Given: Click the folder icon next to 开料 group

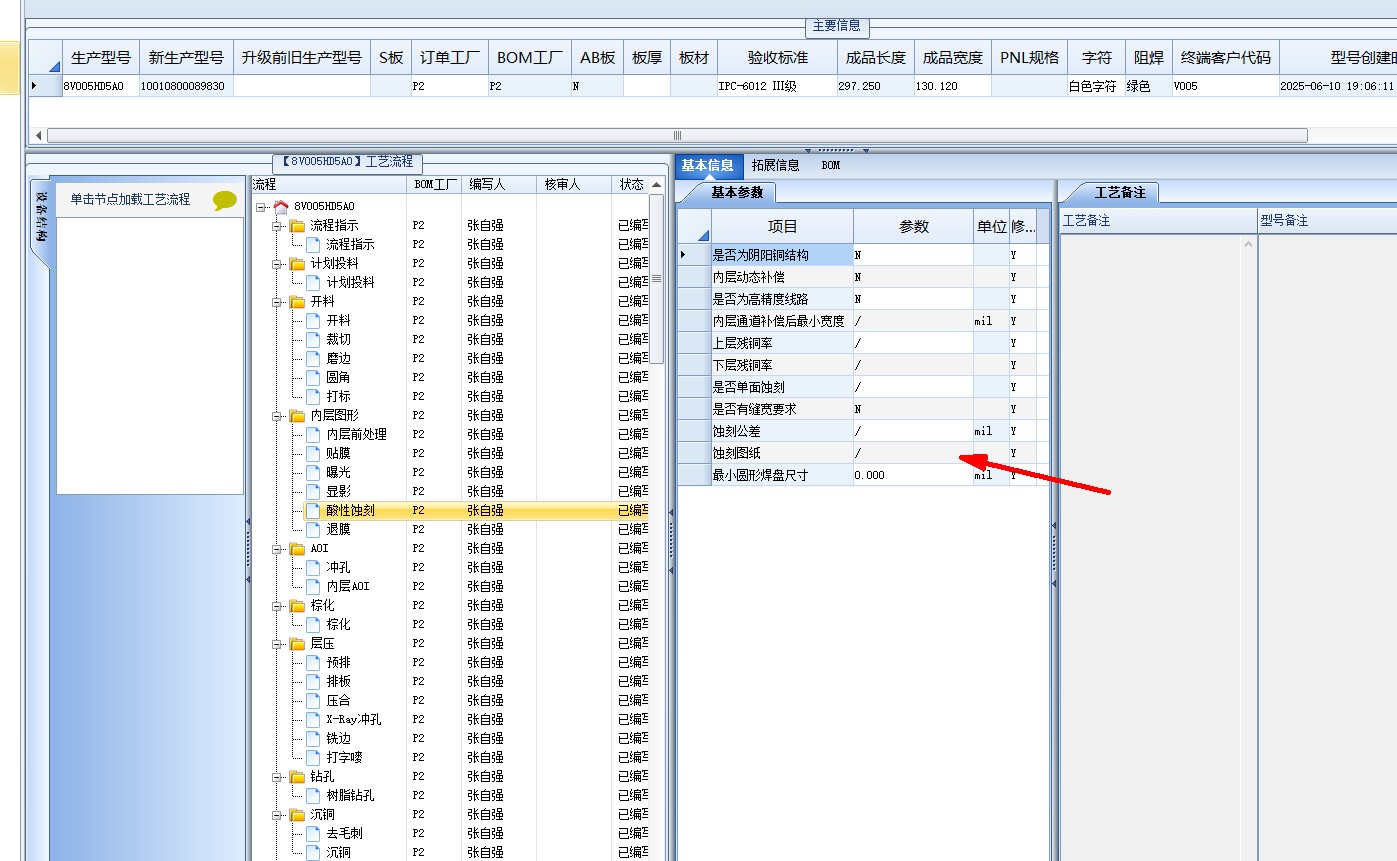Looking at the screenshot, I should click(x=297, y=301).
